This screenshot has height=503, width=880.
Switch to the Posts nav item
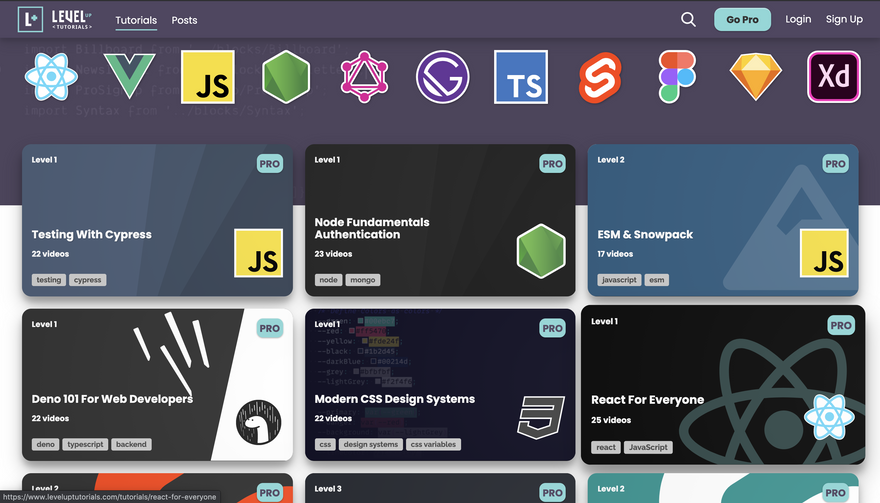[x=184, y=20]
